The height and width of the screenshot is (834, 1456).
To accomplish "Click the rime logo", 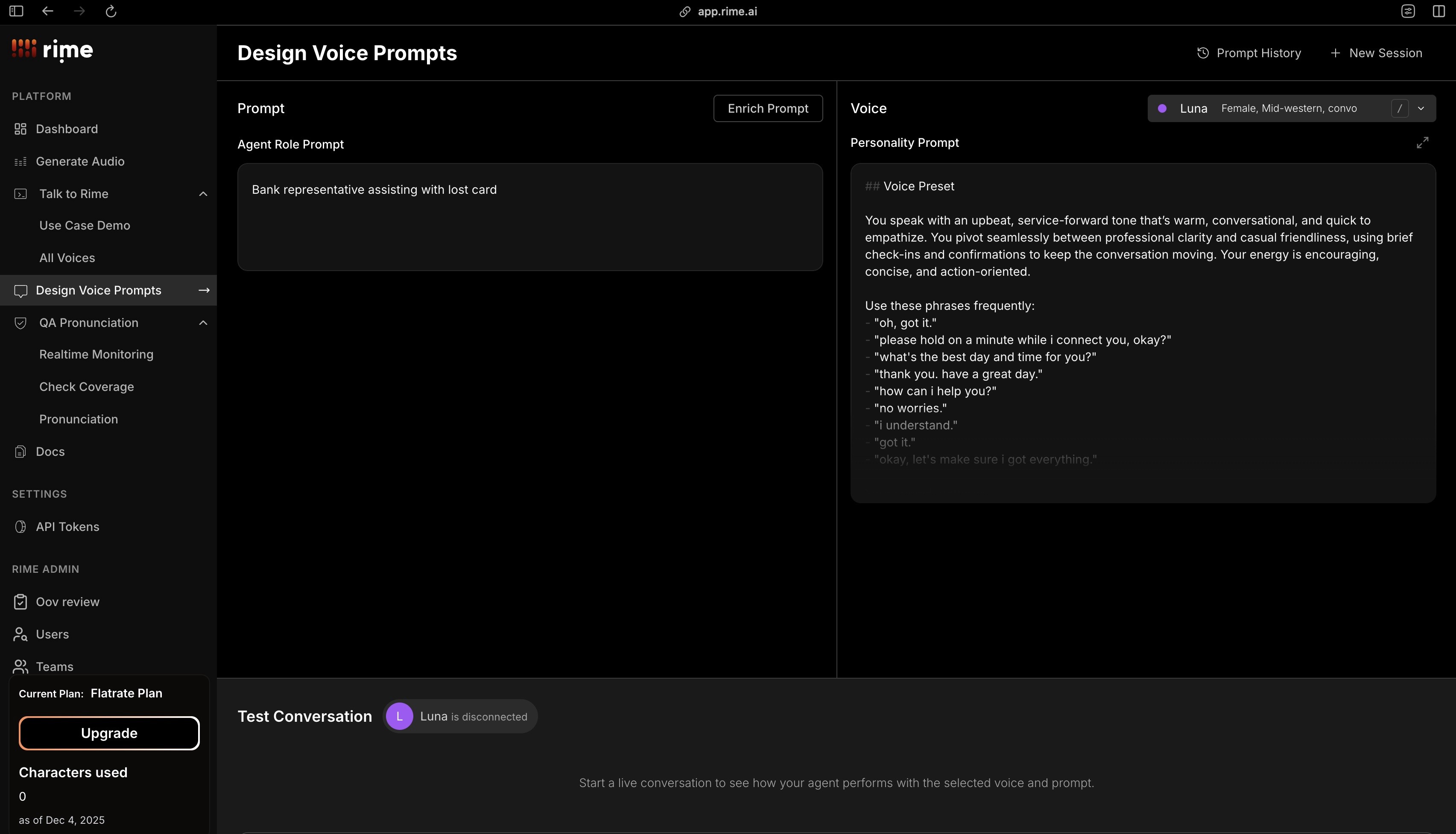I will [x=52, y=50].
